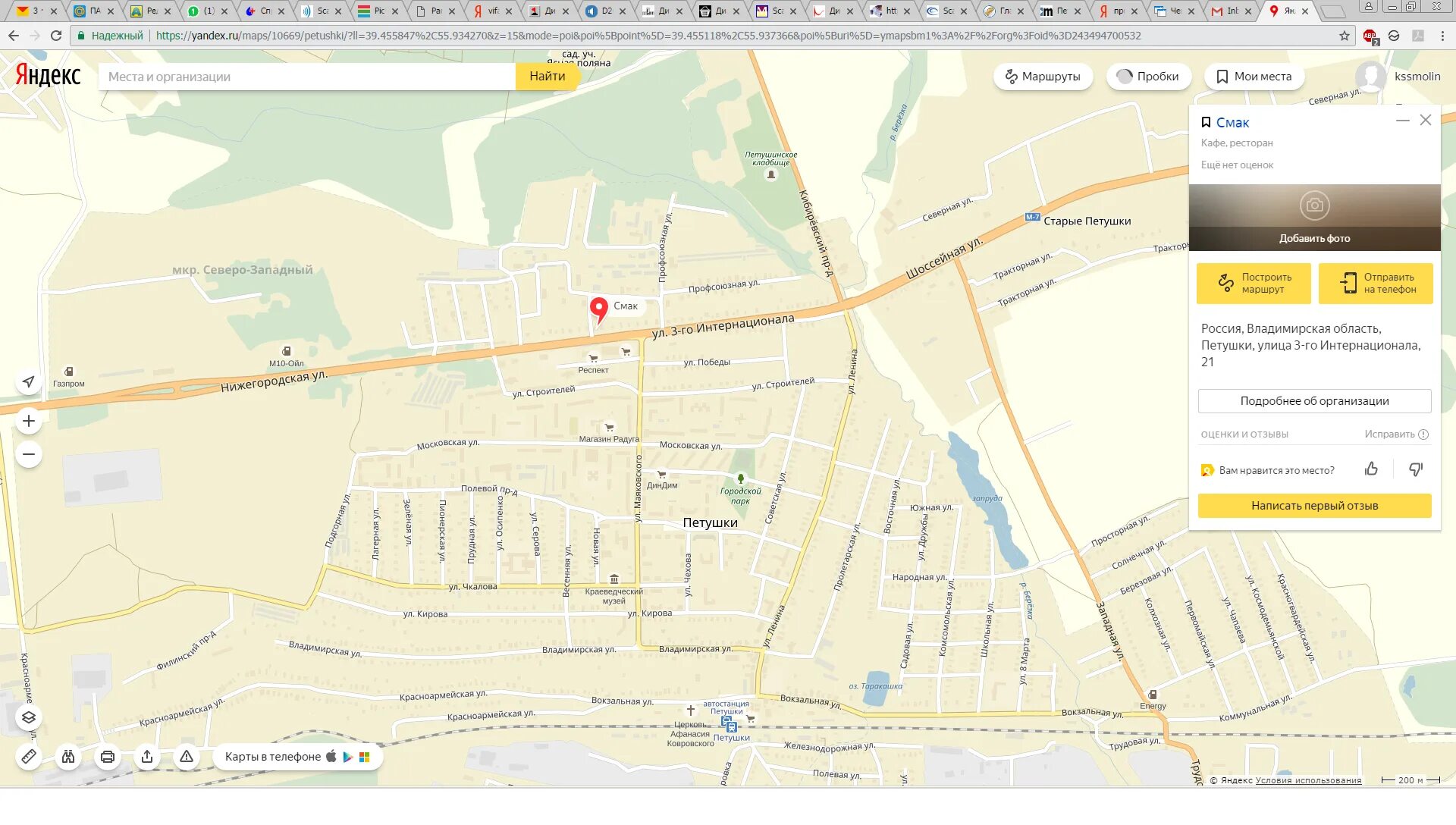
Task: Click the ruler measurement tool icon
Action: coord(29,756)
